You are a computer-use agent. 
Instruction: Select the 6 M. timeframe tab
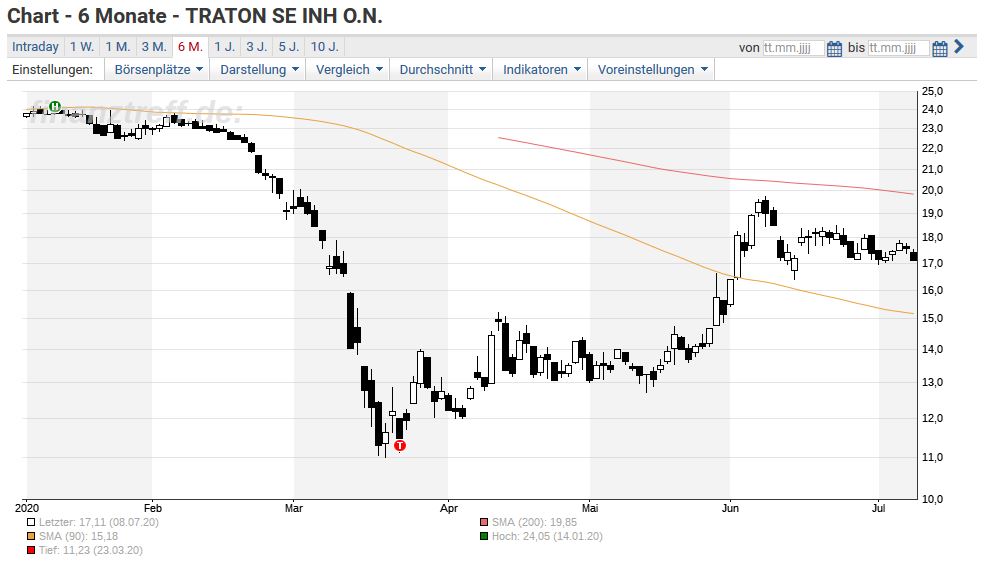[190, 47]
